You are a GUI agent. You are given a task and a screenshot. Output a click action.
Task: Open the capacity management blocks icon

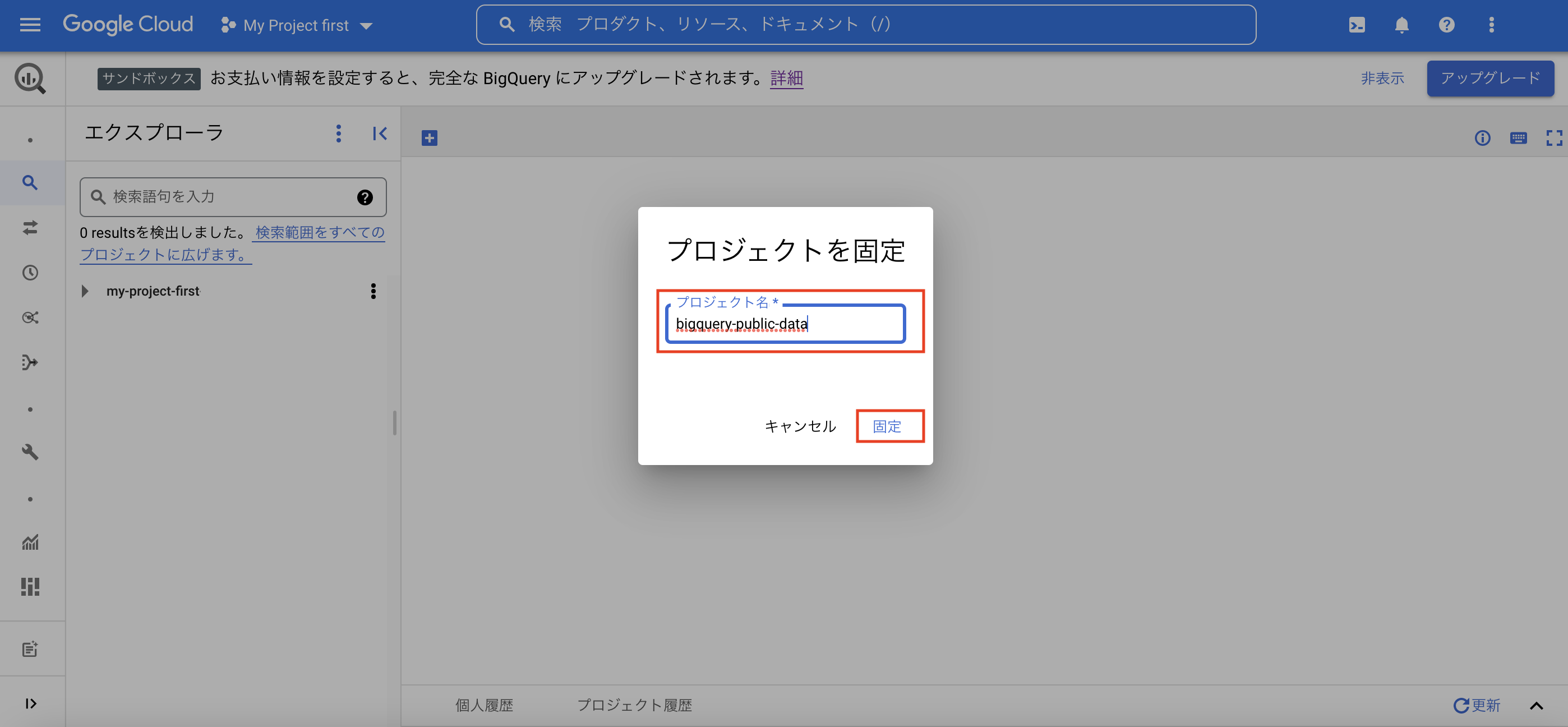(30, 587)
